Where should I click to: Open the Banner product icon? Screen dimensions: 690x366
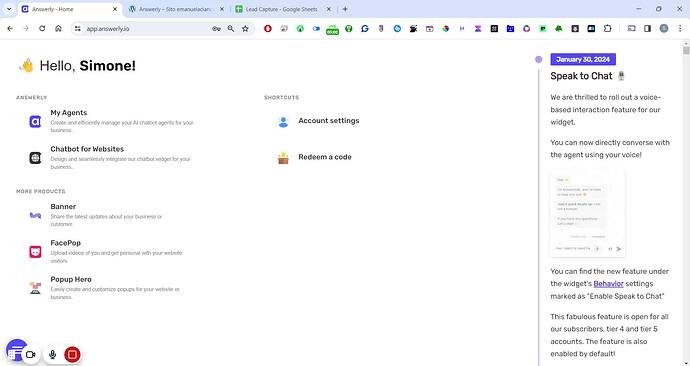(35, 215)
